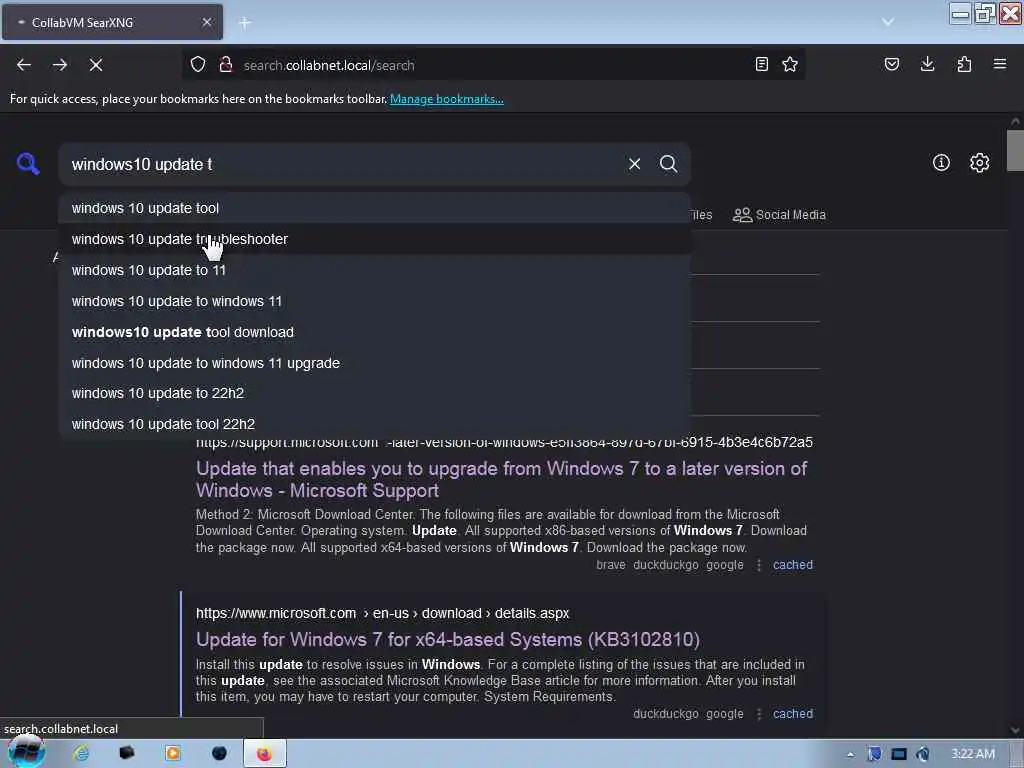
Task: Go back to previous page
Action: point(24,65)
